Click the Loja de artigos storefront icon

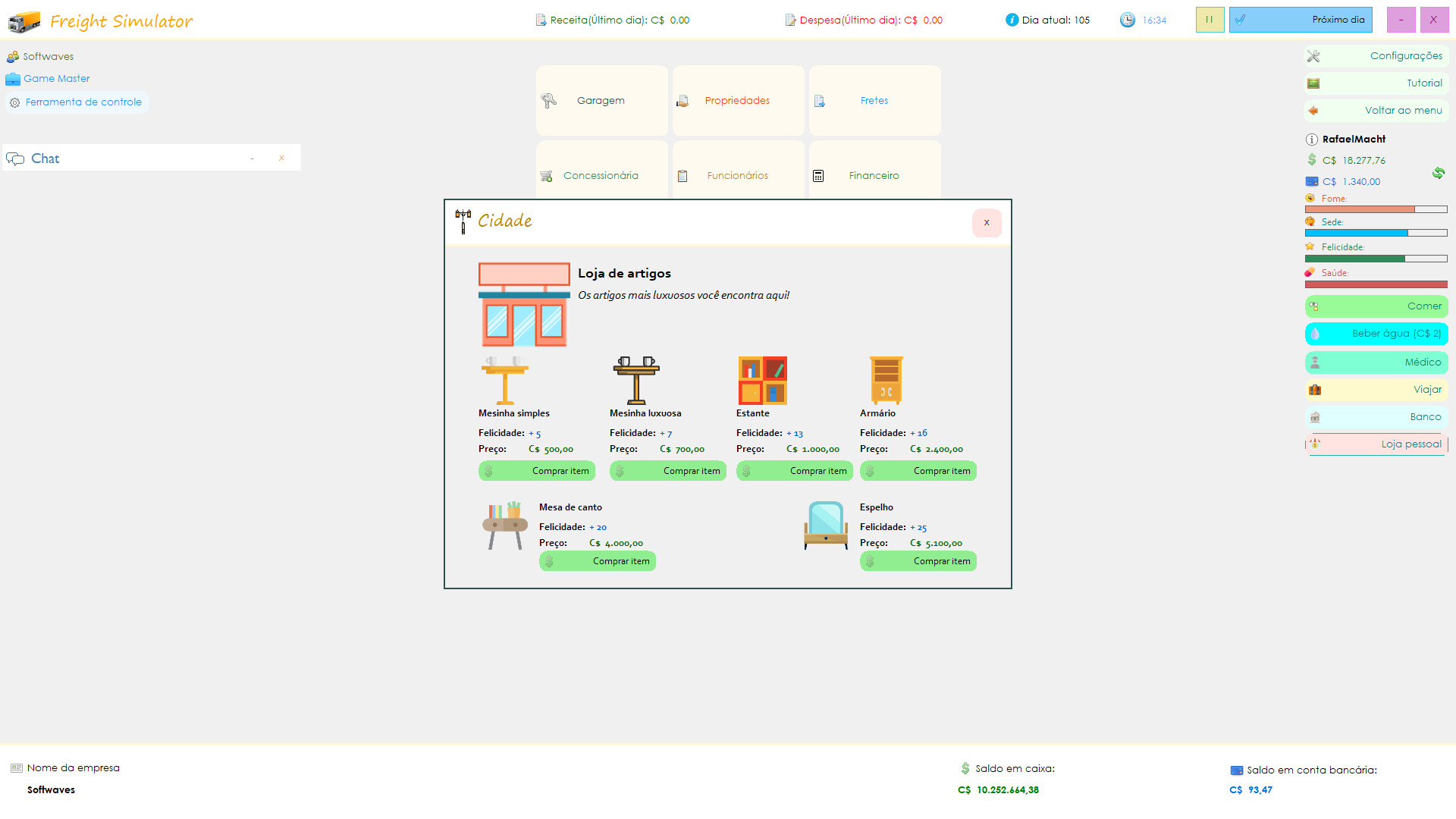pos(524,305)
